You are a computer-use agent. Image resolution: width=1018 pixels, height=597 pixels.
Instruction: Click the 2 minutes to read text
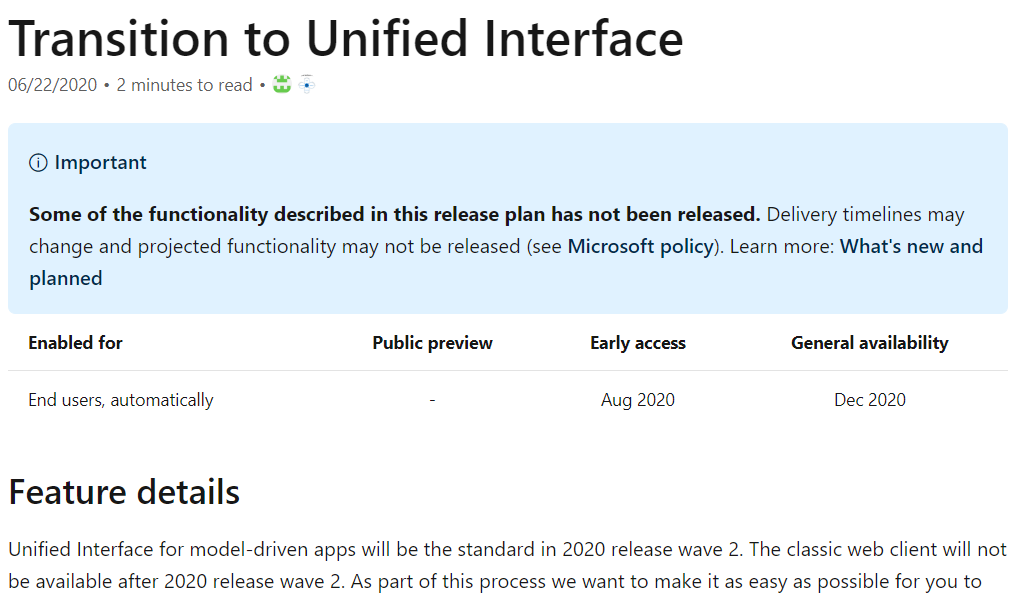184,85
